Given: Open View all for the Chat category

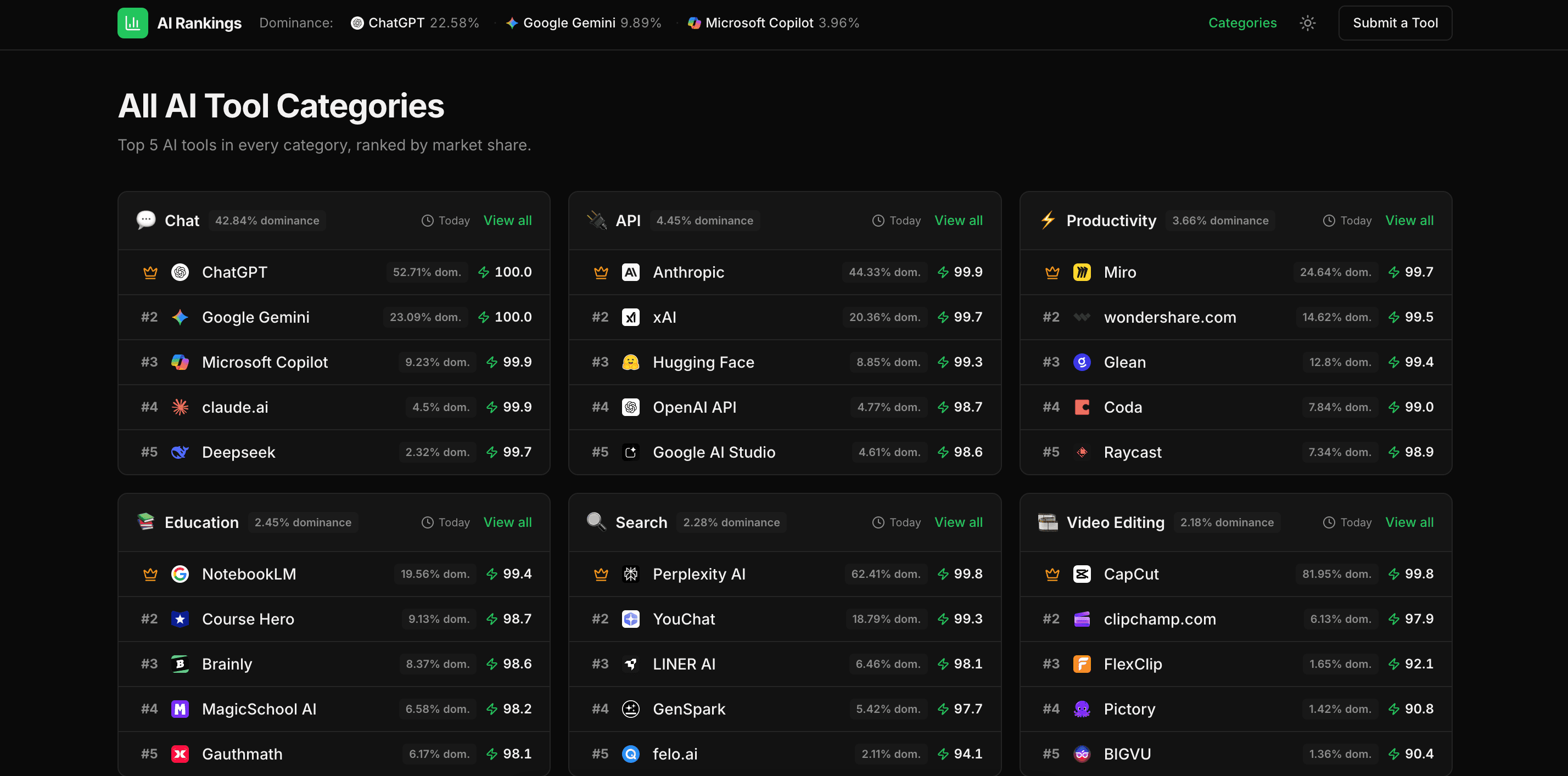Looking at the screenshot, I should point(508,220).
